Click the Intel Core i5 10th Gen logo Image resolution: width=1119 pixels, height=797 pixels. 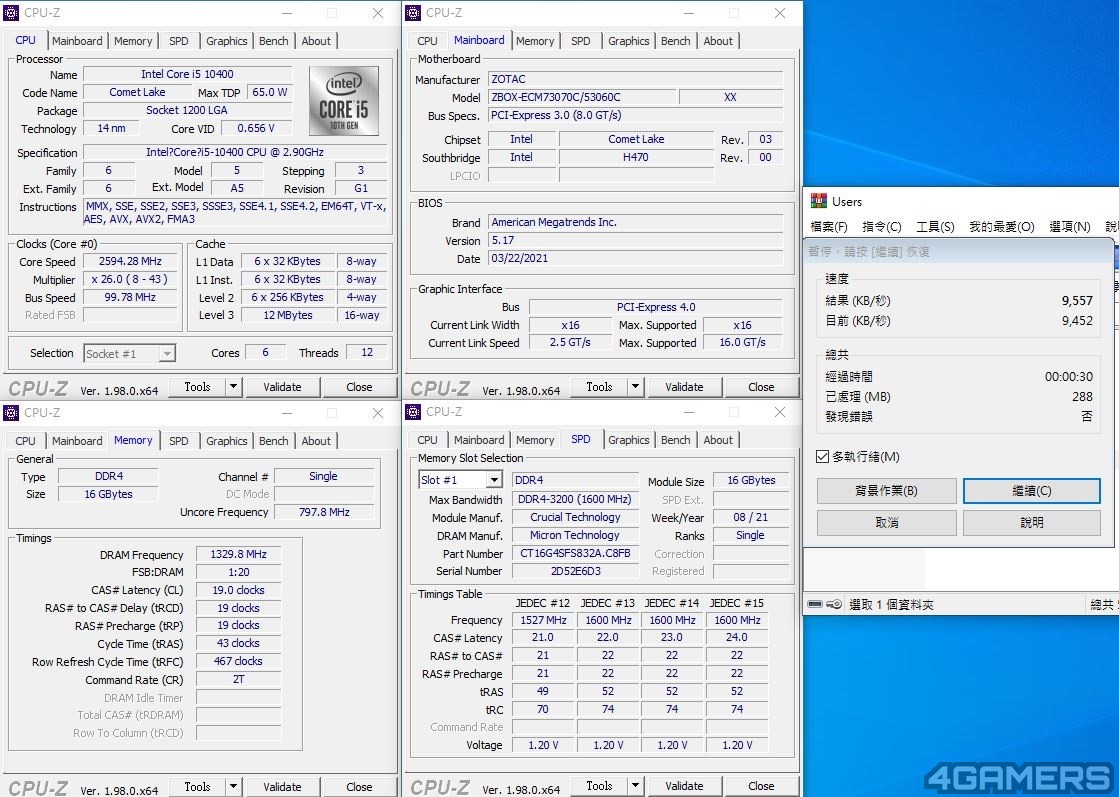pyautogui.click(x=344, y=101)
